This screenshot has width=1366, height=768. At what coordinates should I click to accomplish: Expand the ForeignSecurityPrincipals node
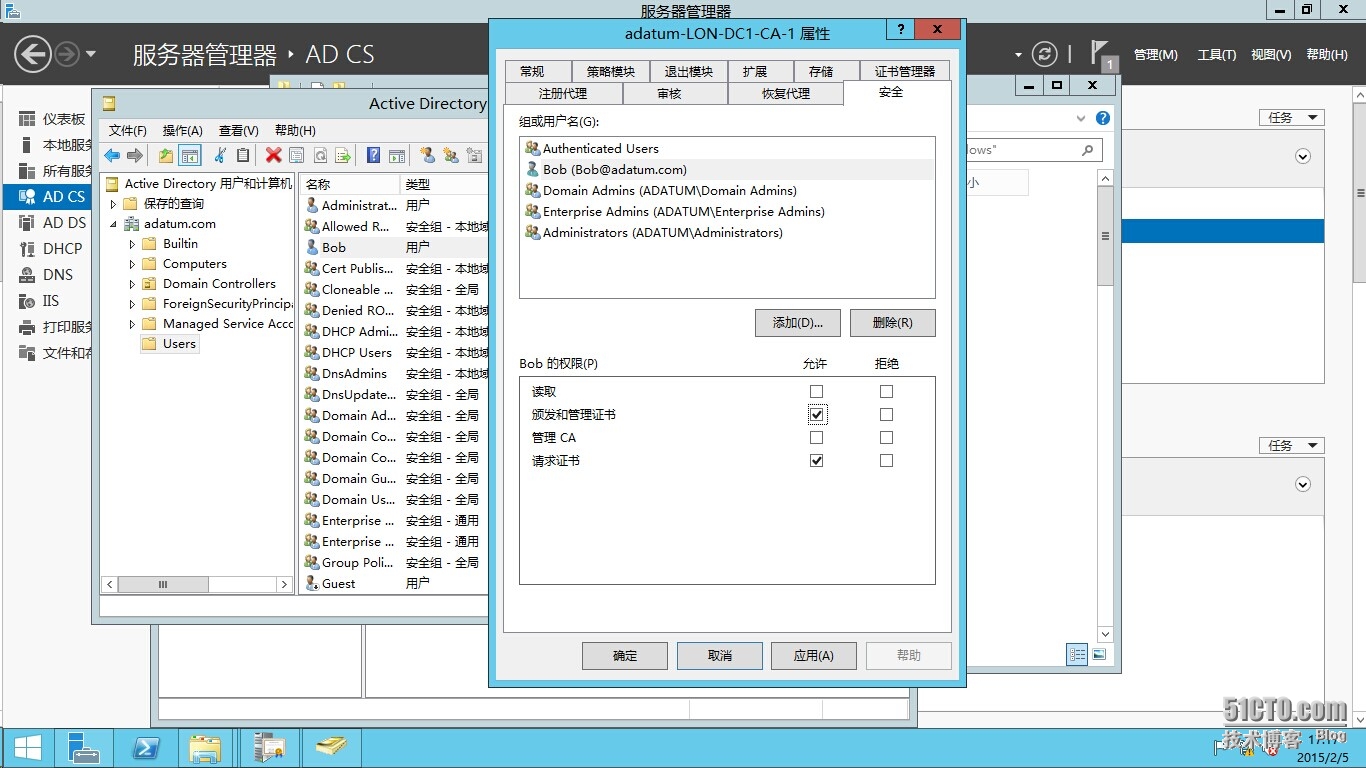[x=132, y=304]
